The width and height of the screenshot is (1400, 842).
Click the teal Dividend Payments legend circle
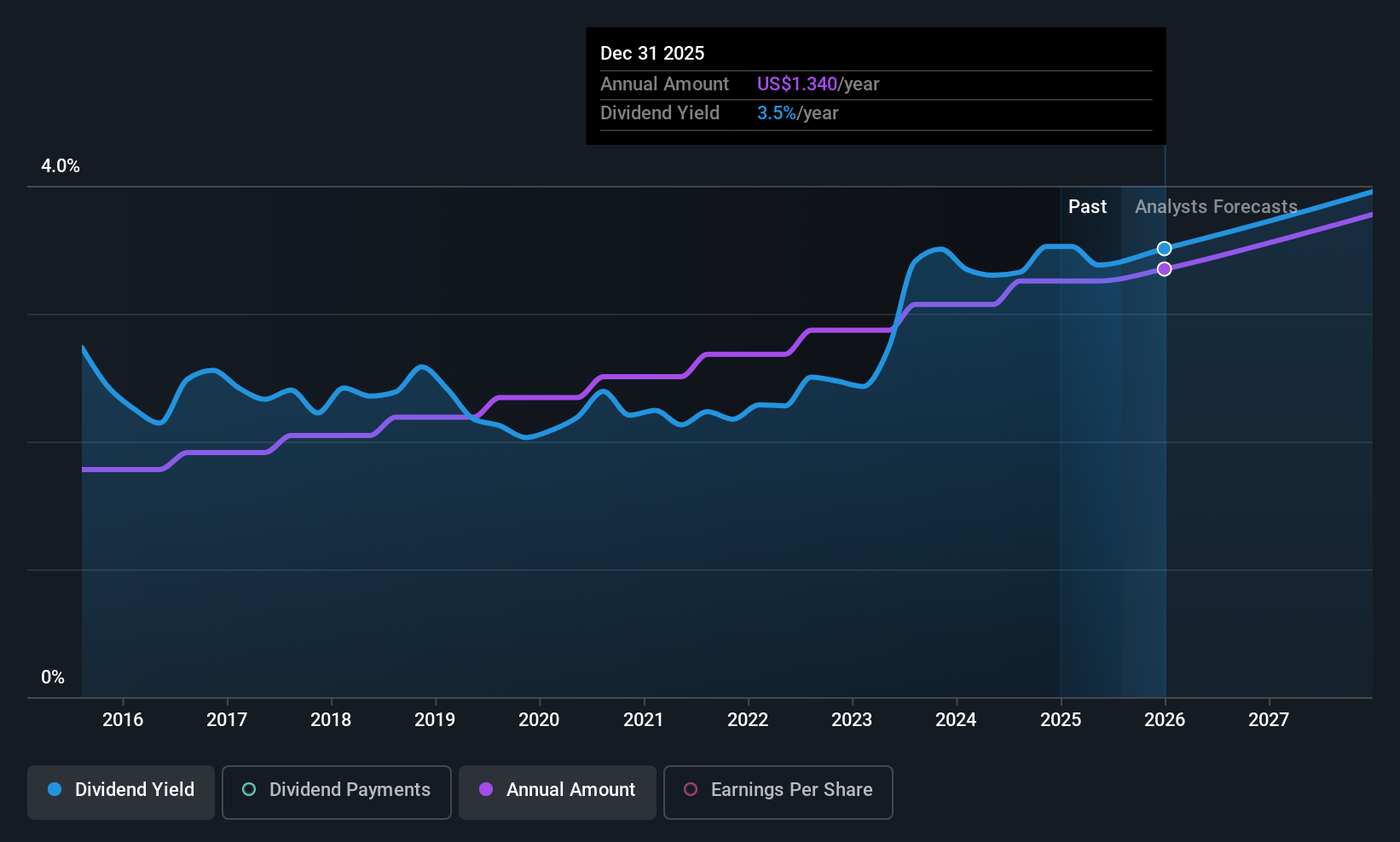click(x=249, y=789)
